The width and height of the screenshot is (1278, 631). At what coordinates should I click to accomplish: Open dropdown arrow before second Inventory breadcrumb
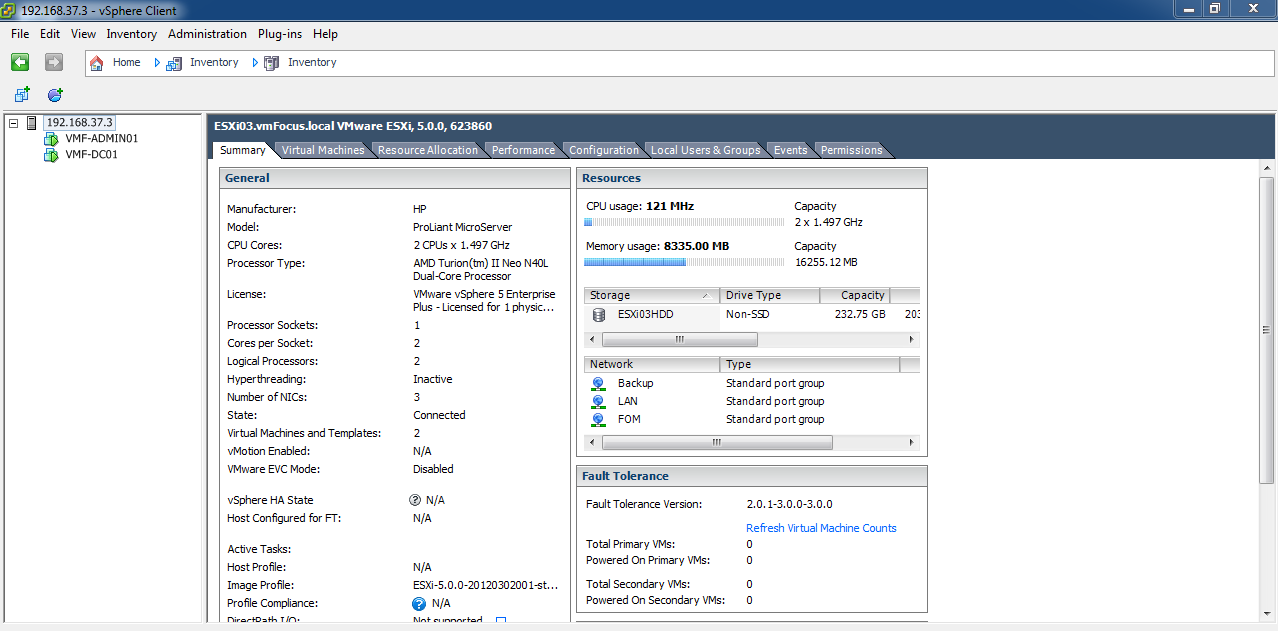[255, 62]
